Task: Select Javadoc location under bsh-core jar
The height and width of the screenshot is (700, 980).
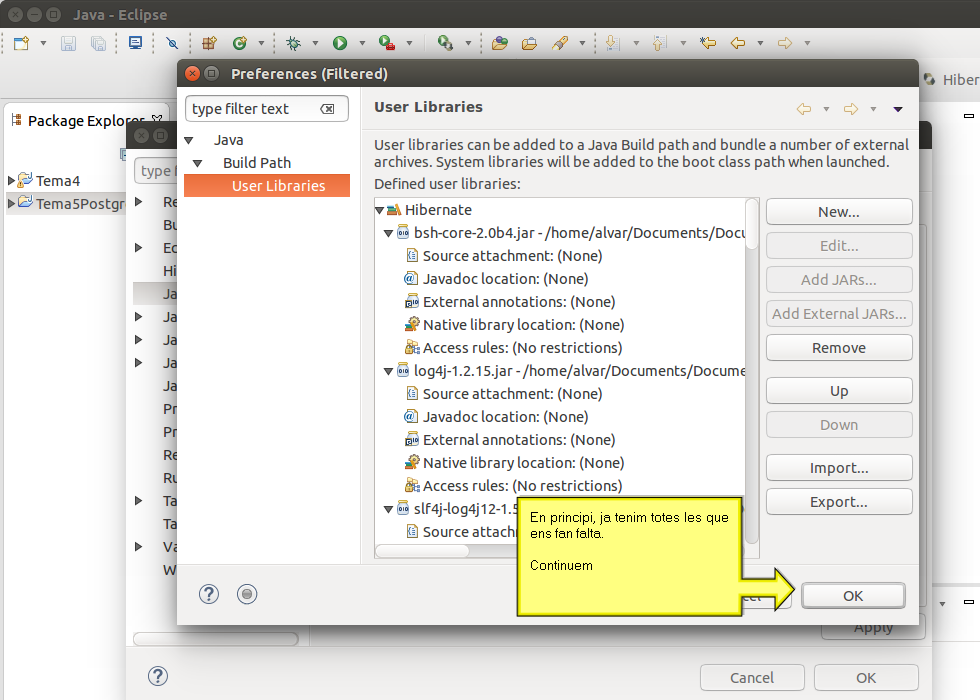Action: (x=506, y=279)
